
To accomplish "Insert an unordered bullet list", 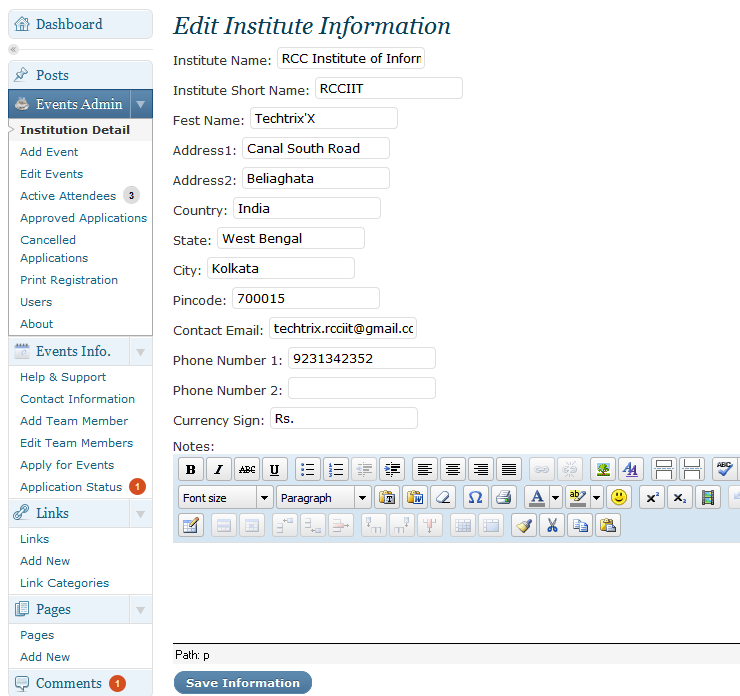I will tap(308, 470).
